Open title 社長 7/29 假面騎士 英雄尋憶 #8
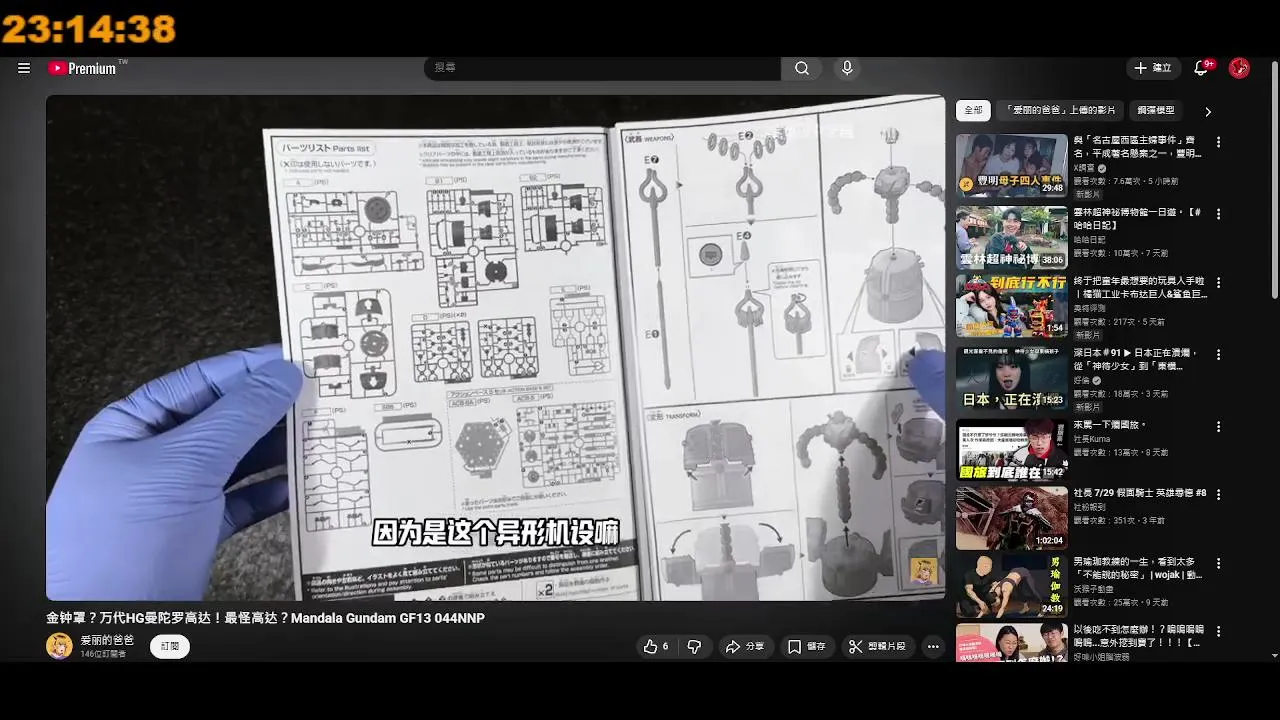The height and width of the screenshot is (720, 1280). pos(1140,493)
